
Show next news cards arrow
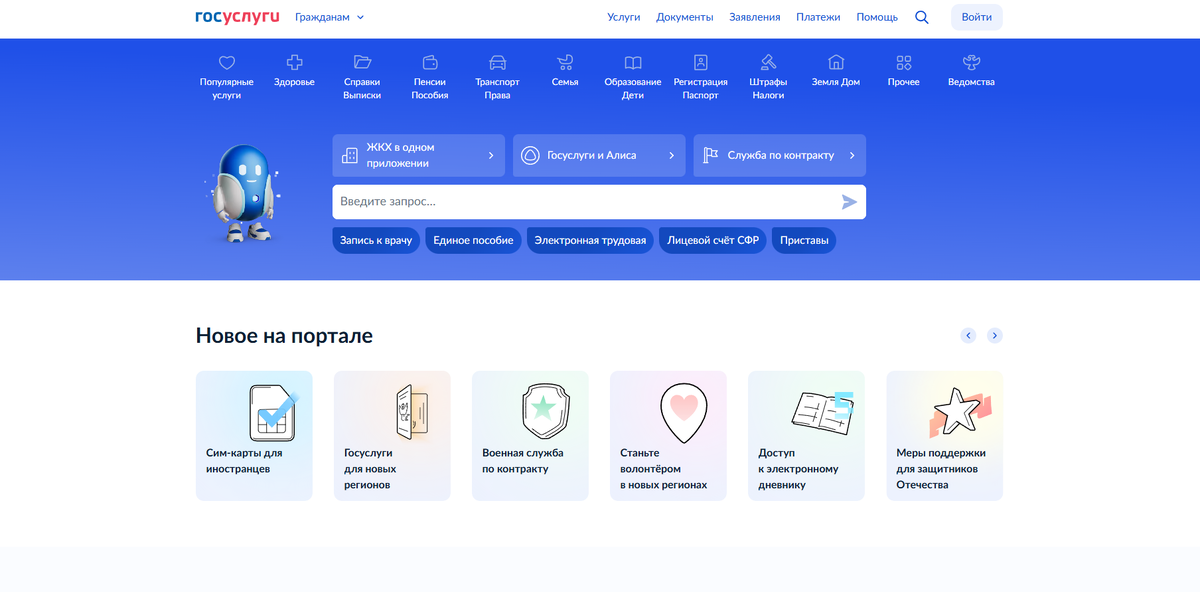995,336
